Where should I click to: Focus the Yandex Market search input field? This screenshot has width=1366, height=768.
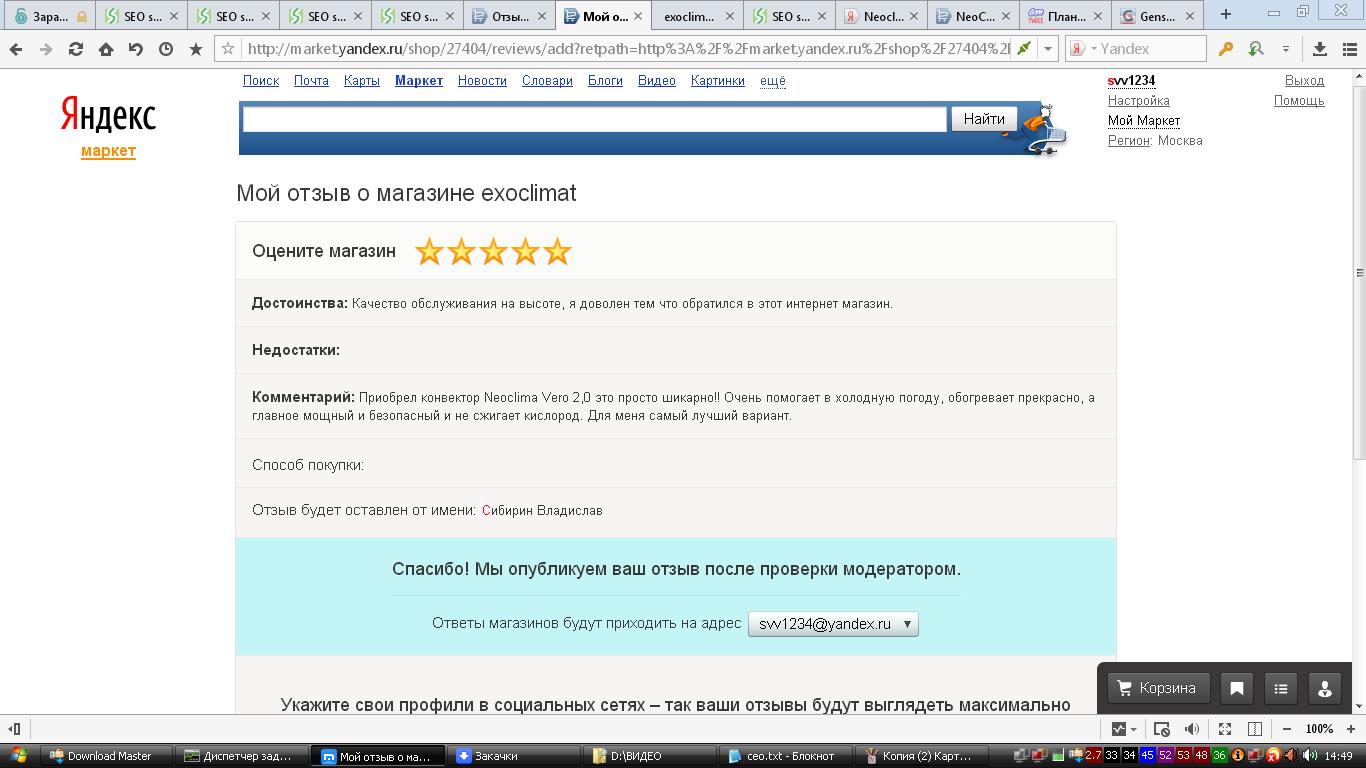[594, 119]
